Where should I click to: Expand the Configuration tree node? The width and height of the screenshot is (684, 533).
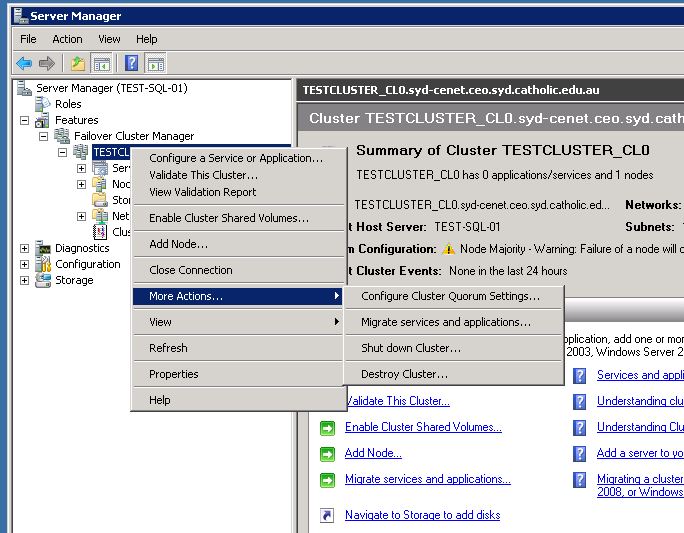(x=24, y=264)
